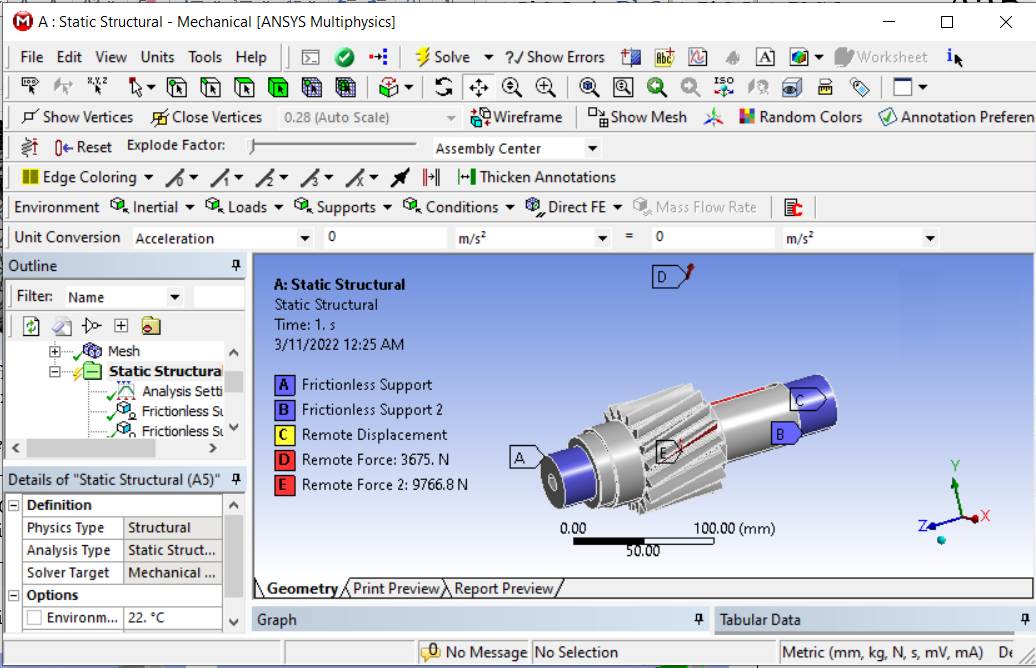Open the Solve dropdown arrow

(488, 57)
